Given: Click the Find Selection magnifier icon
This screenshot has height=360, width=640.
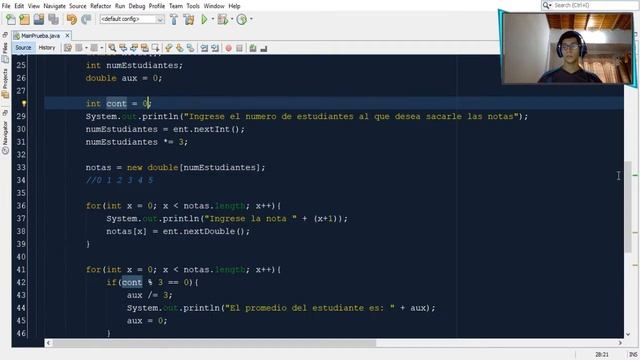Looking at the screenshot, I should (112, 48).
